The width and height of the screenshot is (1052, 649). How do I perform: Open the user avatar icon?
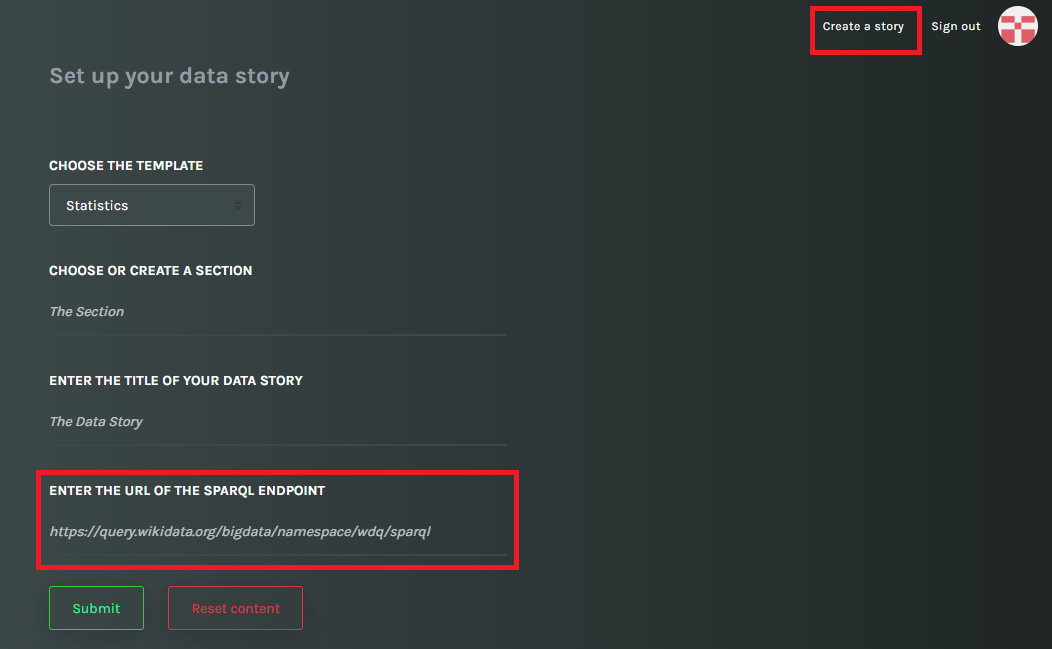pos(1018,26)
